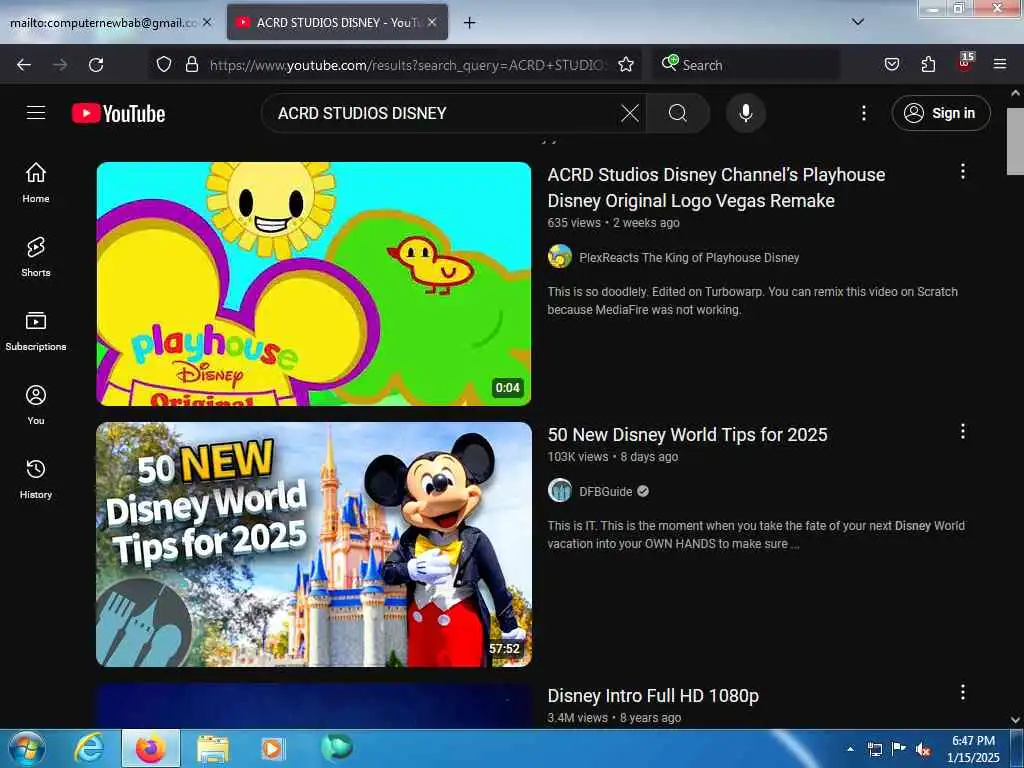Click the muted volume tray icon
The width and height of the screenshot is (1024, 768).
(923, 749)
